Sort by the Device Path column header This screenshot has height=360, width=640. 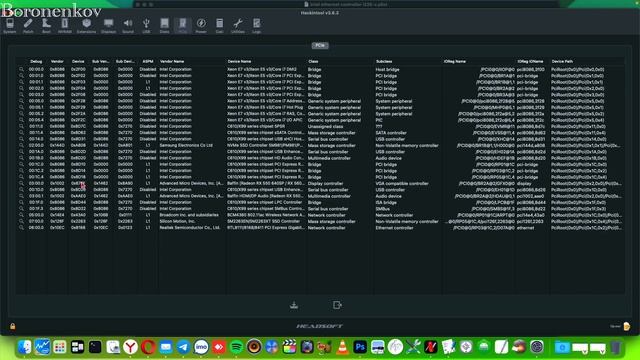[x=562, y=62]
